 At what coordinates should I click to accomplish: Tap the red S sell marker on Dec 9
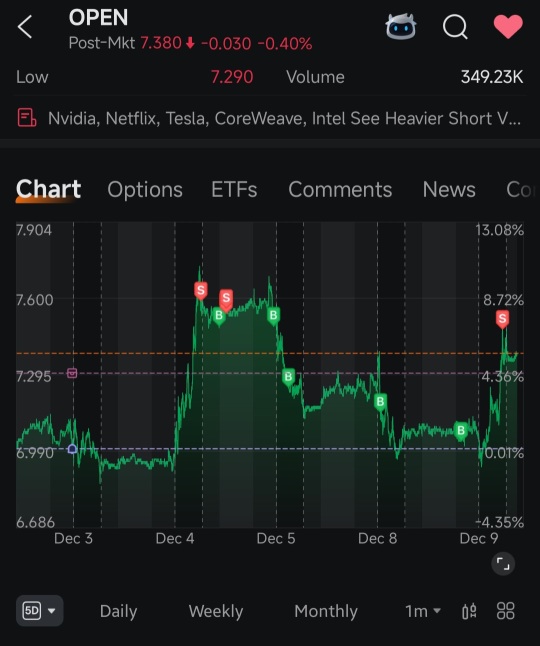click(502, 319)
